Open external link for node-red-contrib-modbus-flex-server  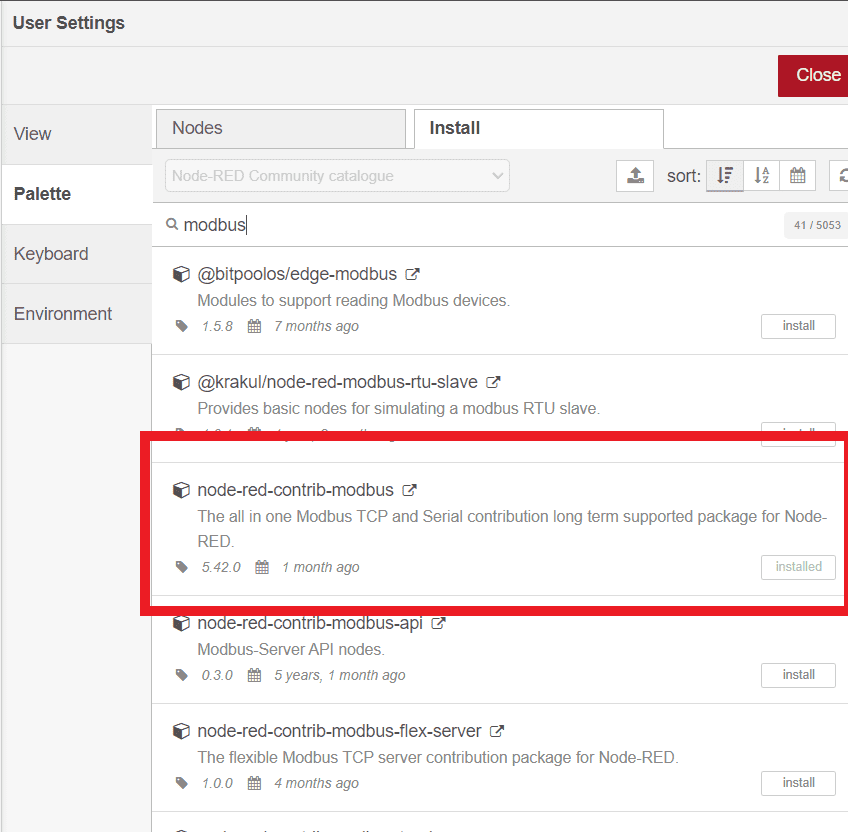[497, 731]
